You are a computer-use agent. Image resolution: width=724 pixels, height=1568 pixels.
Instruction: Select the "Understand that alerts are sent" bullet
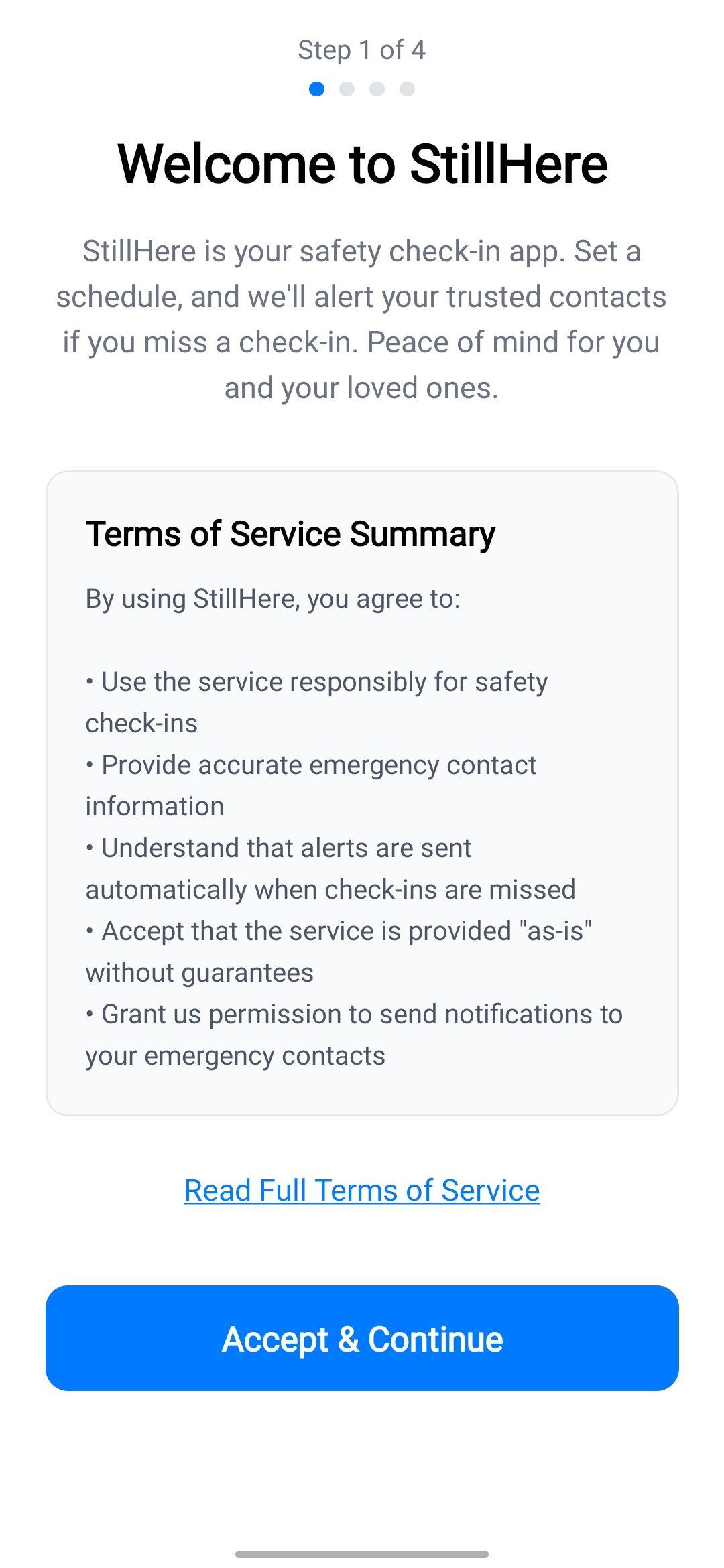coord(286,848)
